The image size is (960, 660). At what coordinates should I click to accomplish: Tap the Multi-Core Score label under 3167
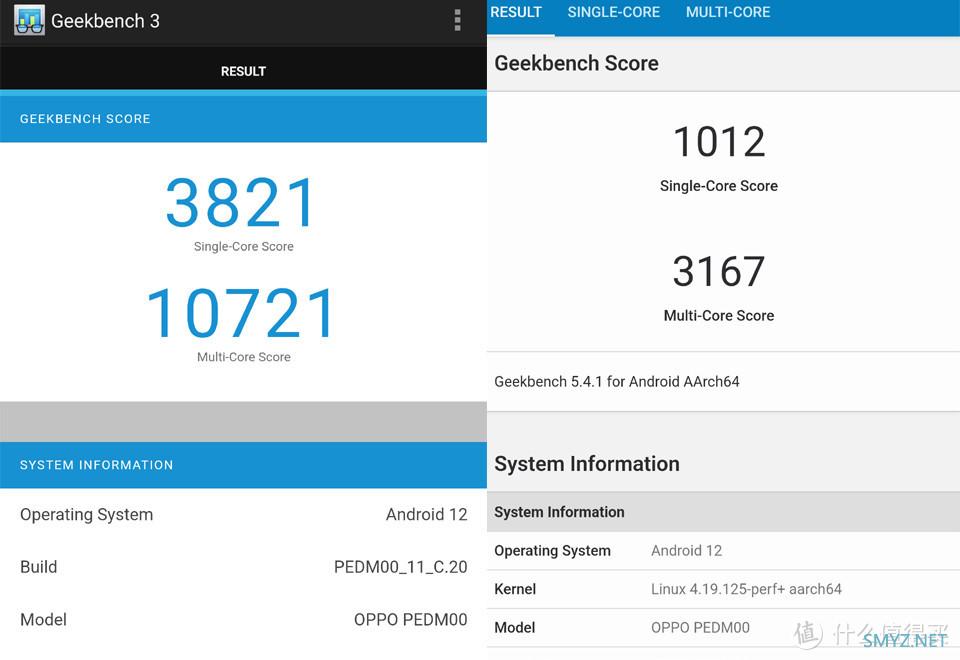(719, 316)
